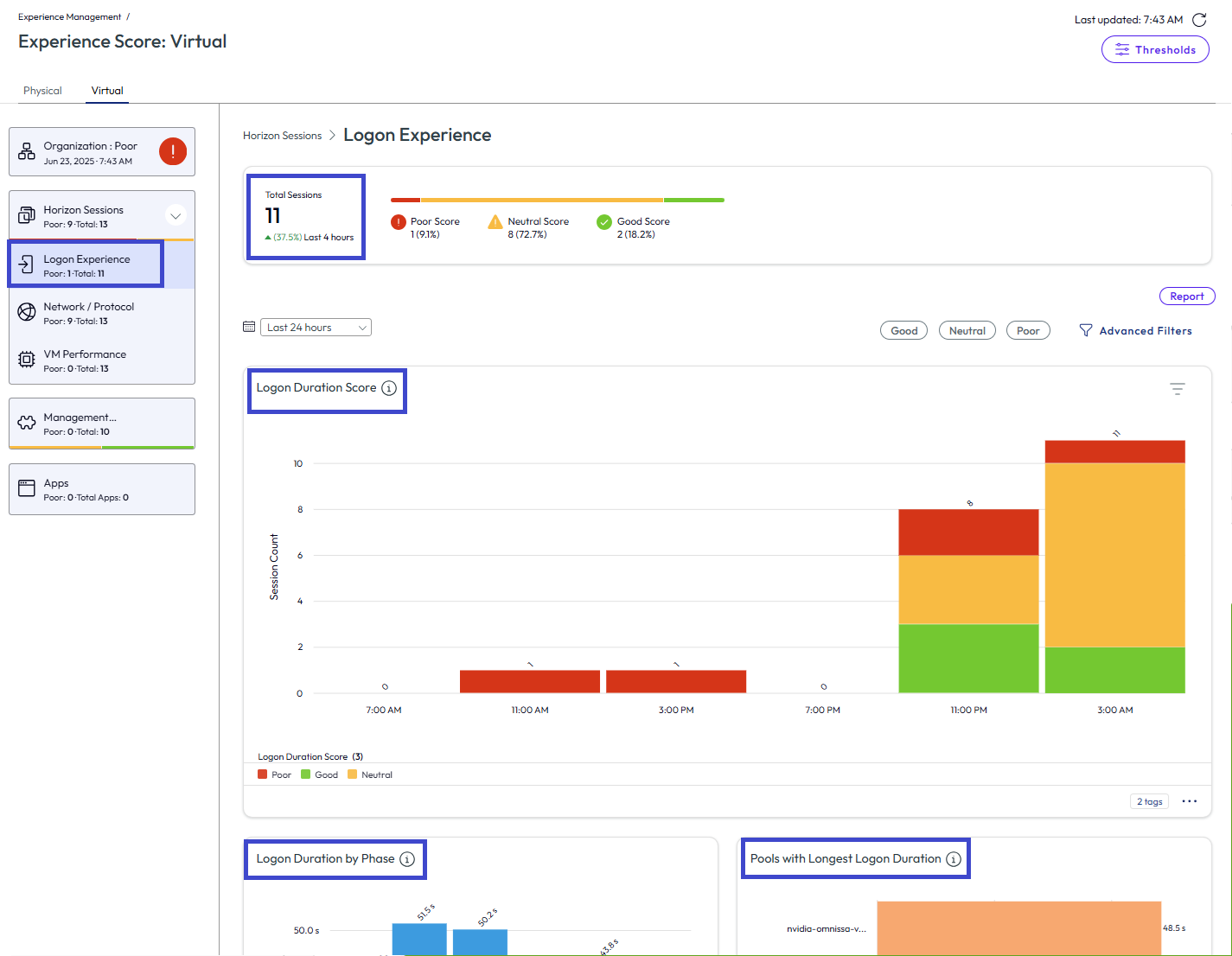Screen dimensions: 1232x956
Task: Click the blue 50.2 s phase bar
Action: [x=480, y=942]
